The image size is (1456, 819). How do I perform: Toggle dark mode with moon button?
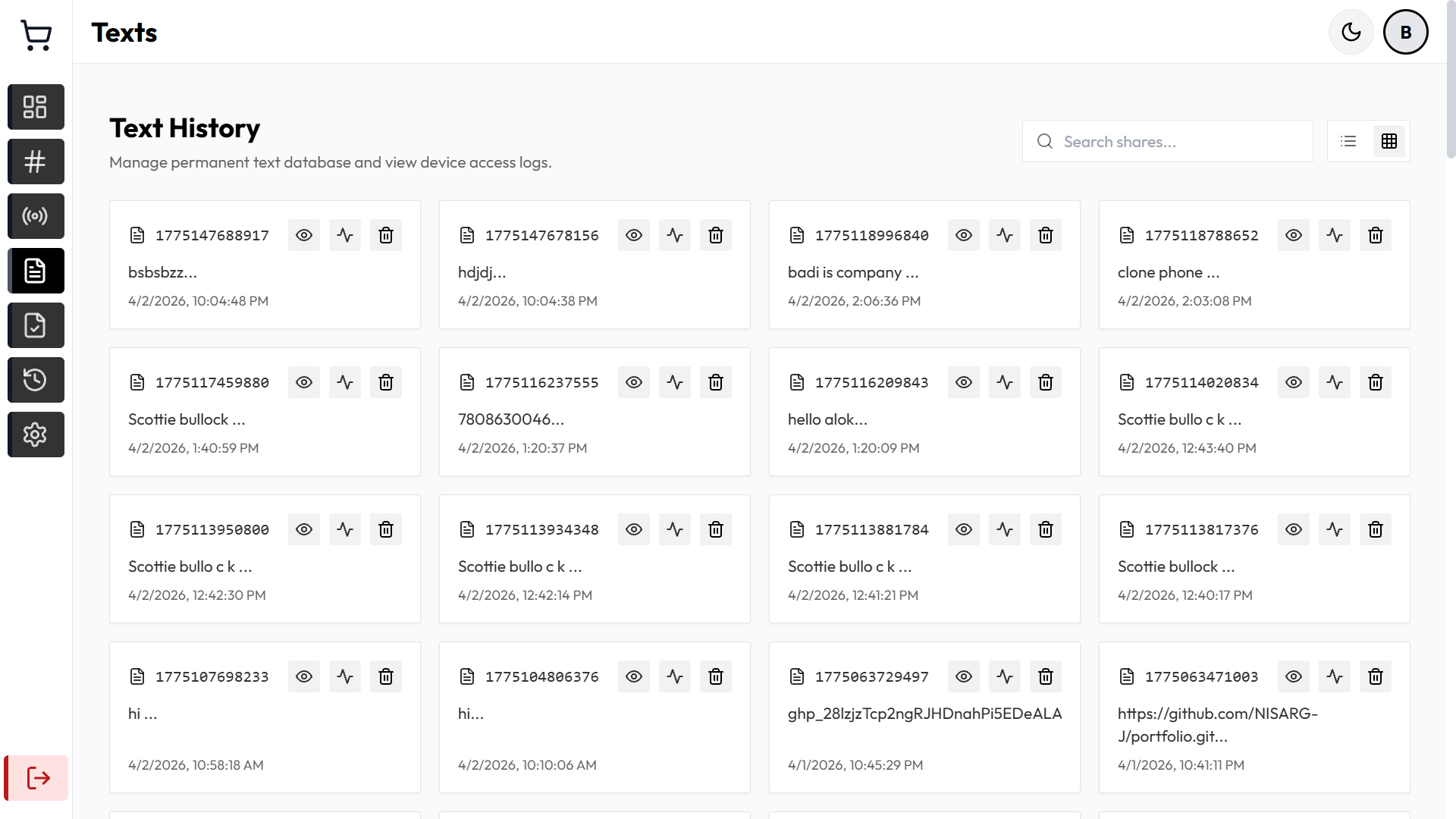(1351, 32)
